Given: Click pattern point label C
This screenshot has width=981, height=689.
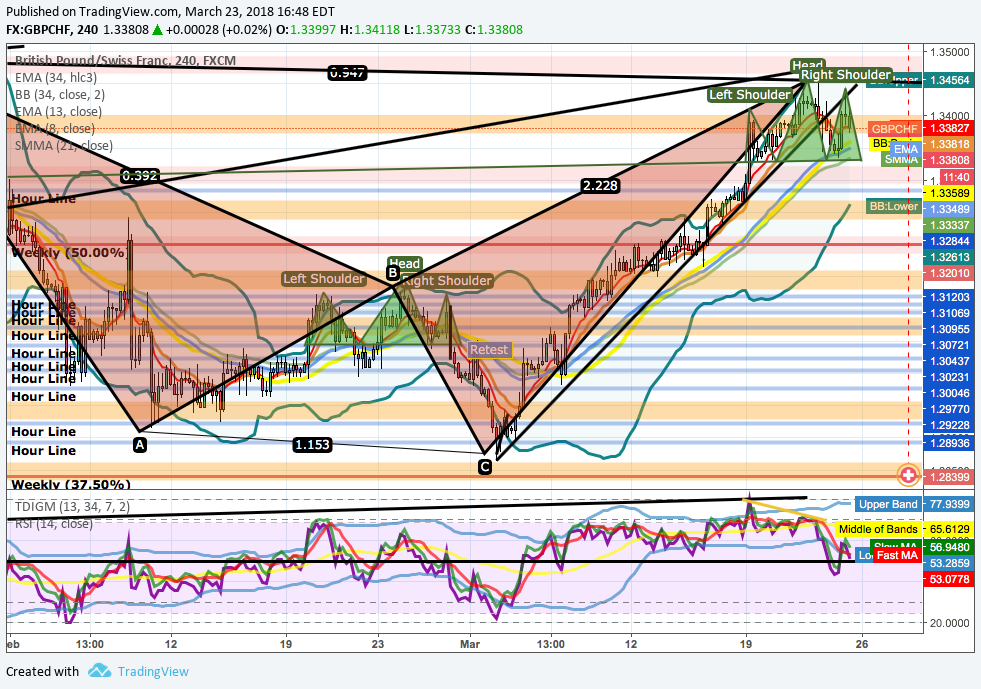Looking at the screenshot, I should click(x=484, y=467).
